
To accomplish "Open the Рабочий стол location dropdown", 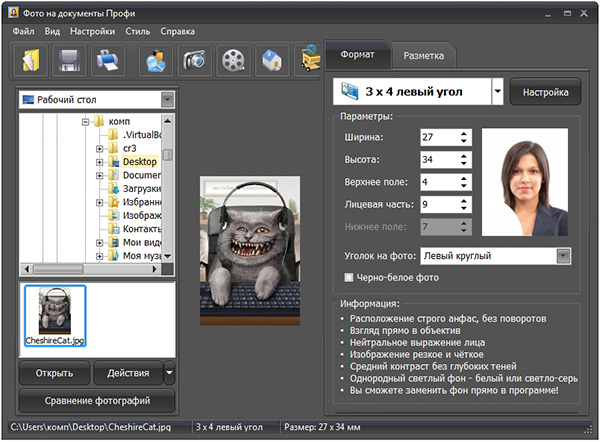I will pyautogui.click(x=165, y=99).
